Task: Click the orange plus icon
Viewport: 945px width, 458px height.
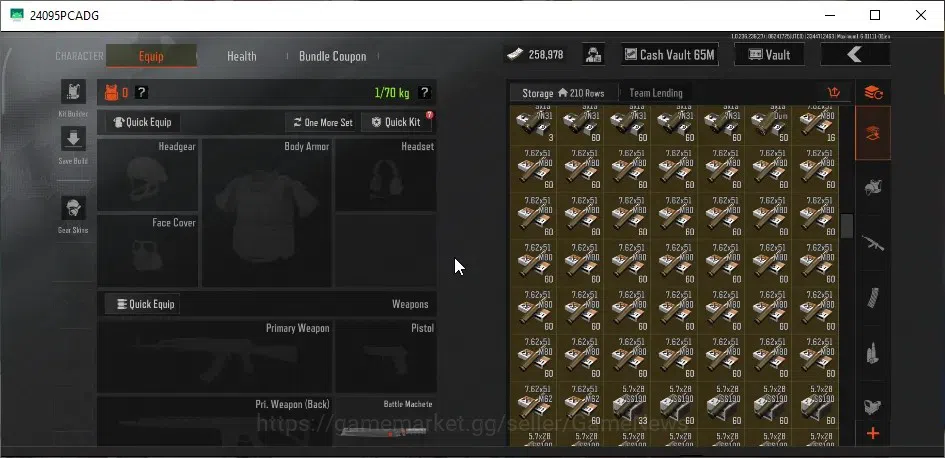Action: [x=873, y=434]
